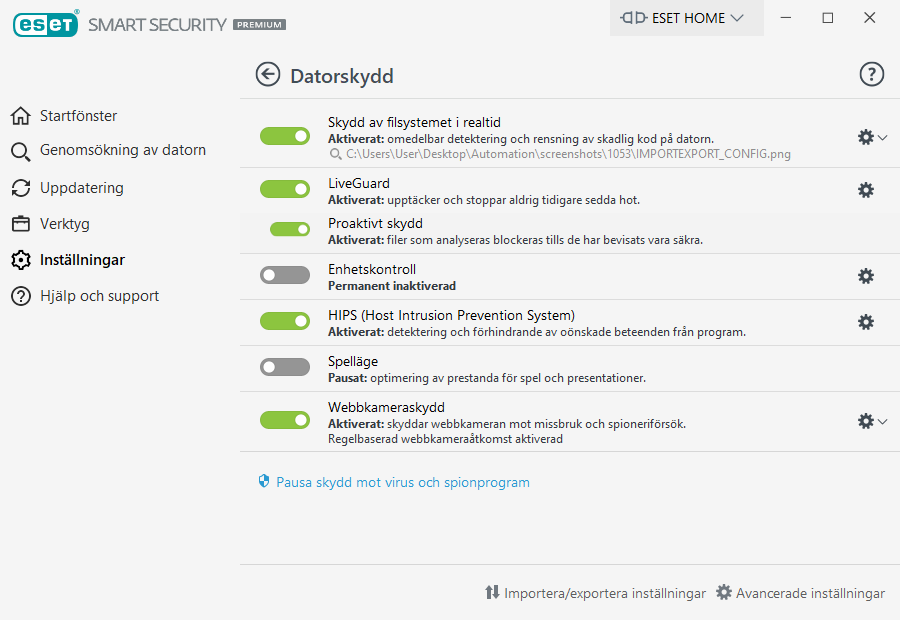Disable the Proaktivt skydd toggle

290,229
